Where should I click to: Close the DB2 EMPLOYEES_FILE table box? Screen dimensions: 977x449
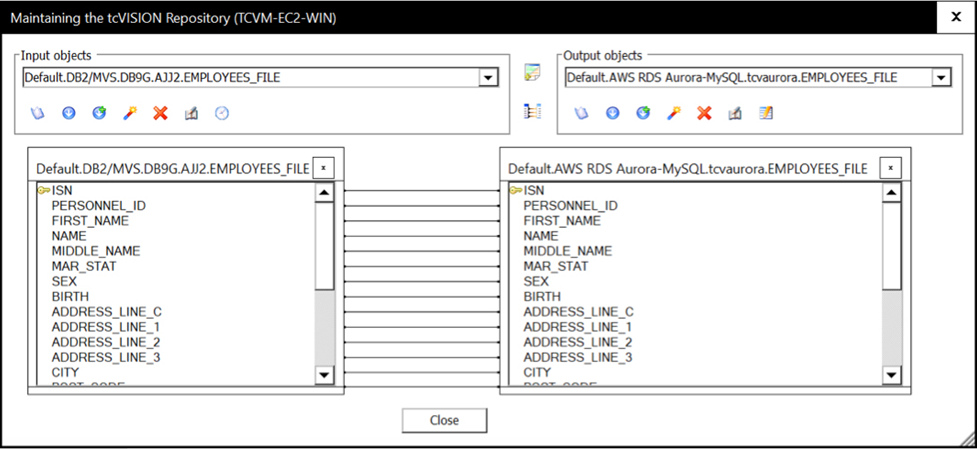(x=323, y=168)
